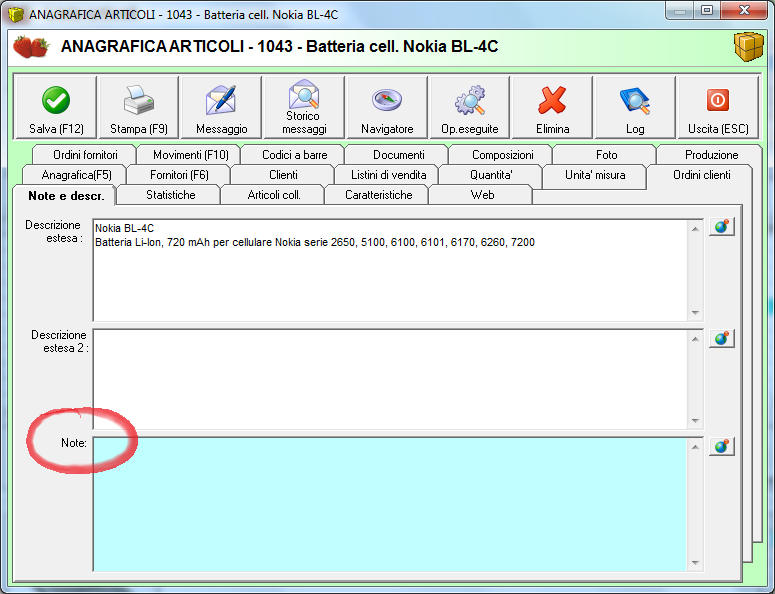Click the Stampa (F9) printer button
This screenshot has height=594, width=775.
coord(139,108)
